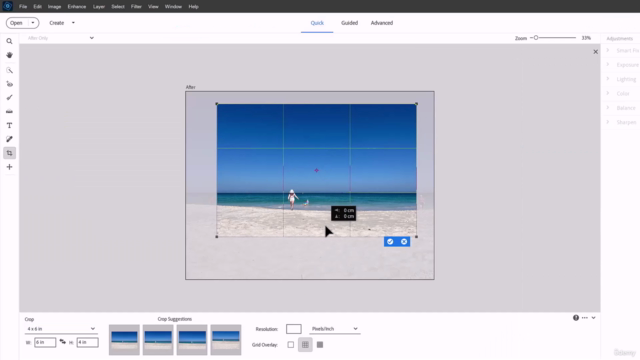Switch to the Guided tab
The image size is (640, 360).
(349, 23)
